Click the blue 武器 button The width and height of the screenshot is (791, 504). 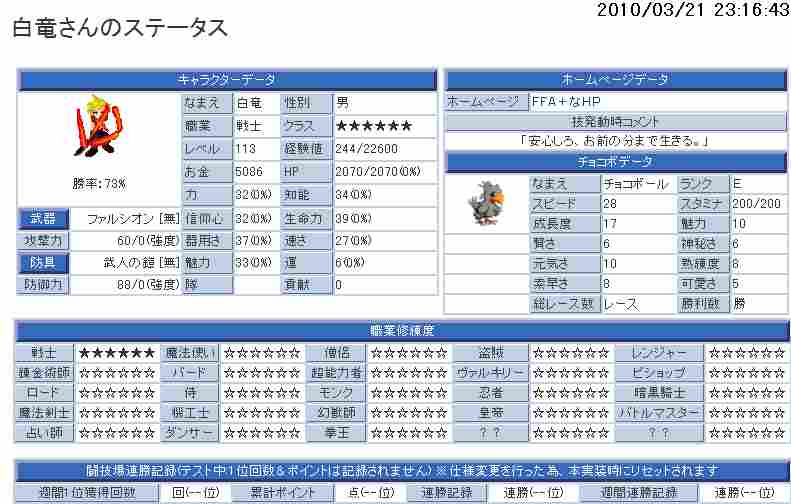pyautogui.click(x=43, y=218)
